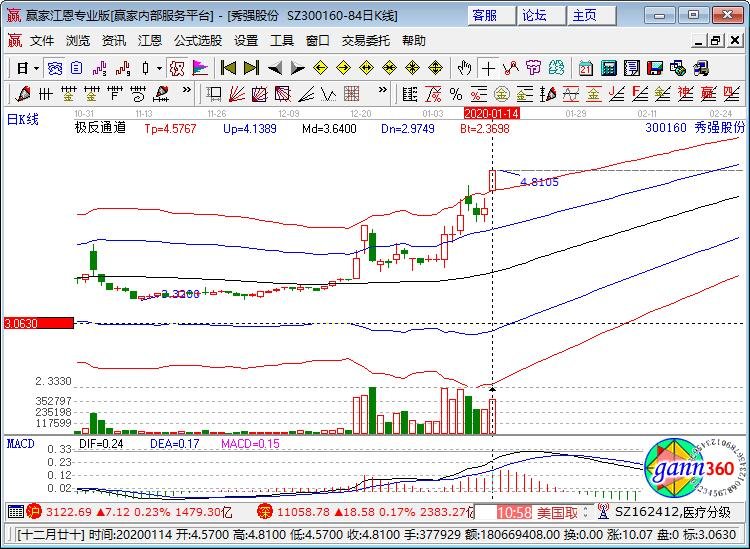
Task: Toggle the 权 price adjustment button
Action: [x=176, y=68]
